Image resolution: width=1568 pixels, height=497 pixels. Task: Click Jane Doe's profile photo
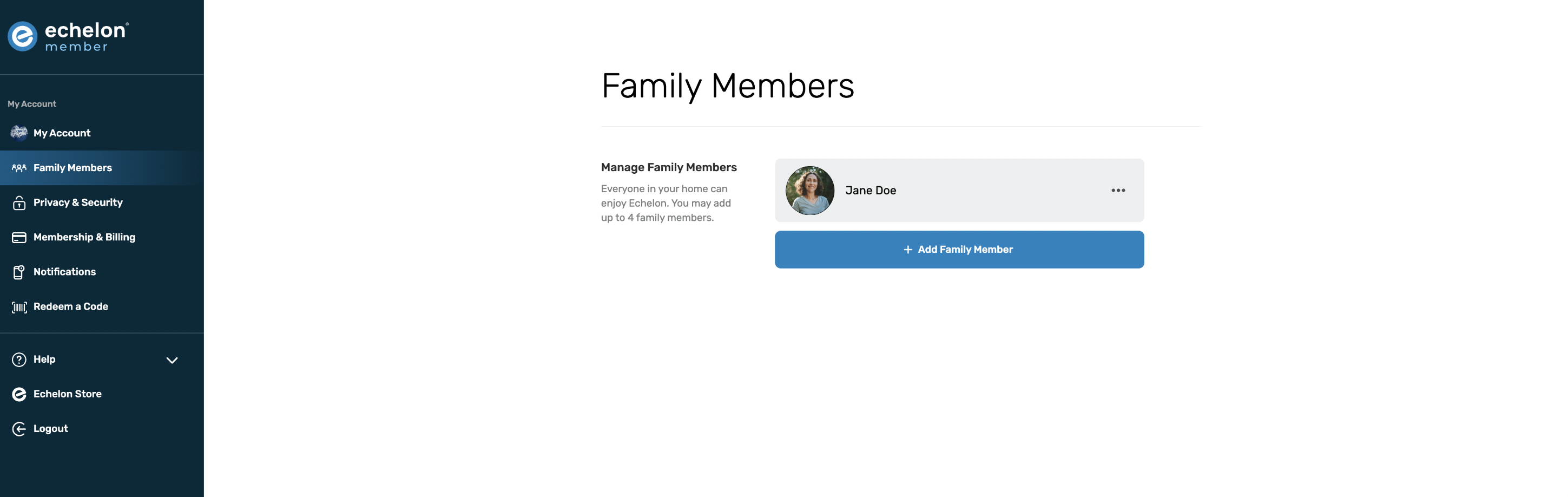pyautogui.click(x=809, y=191)
